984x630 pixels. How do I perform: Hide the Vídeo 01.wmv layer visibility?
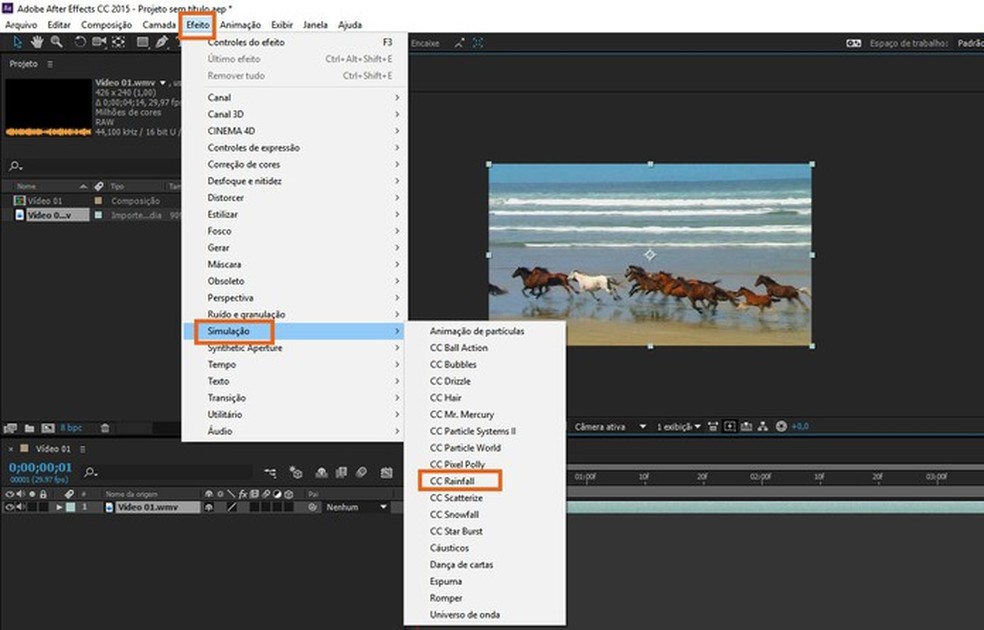coord(7,506)
